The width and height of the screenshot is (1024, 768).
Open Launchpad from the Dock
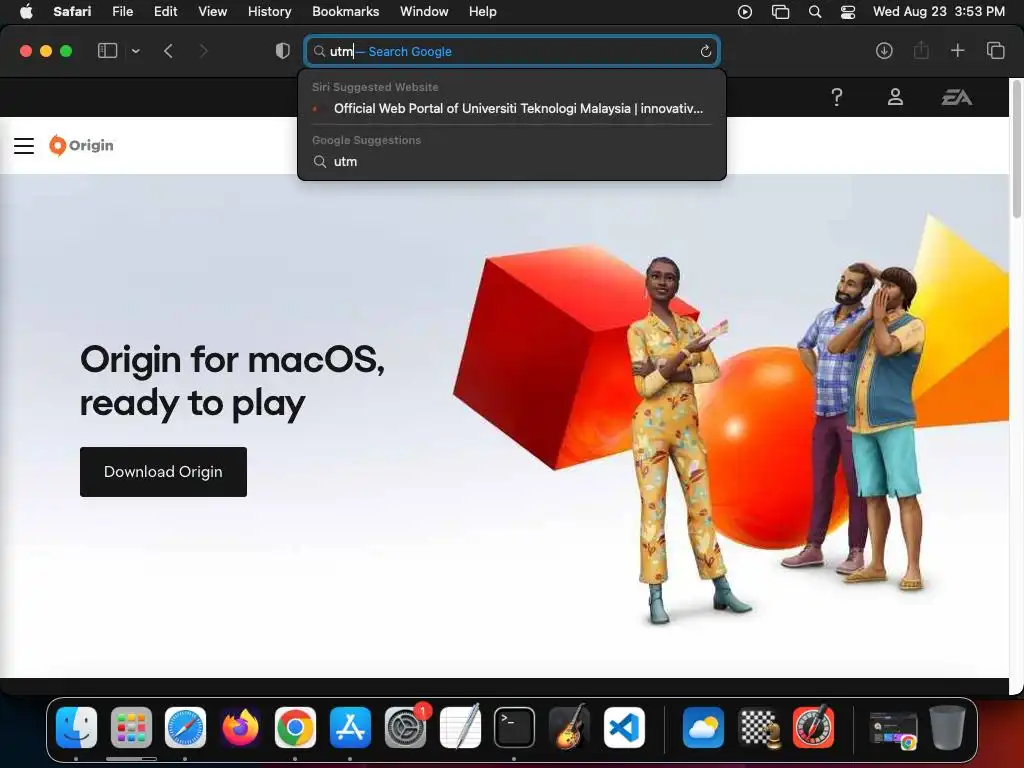pyautogui.click(x=131, y=727)
